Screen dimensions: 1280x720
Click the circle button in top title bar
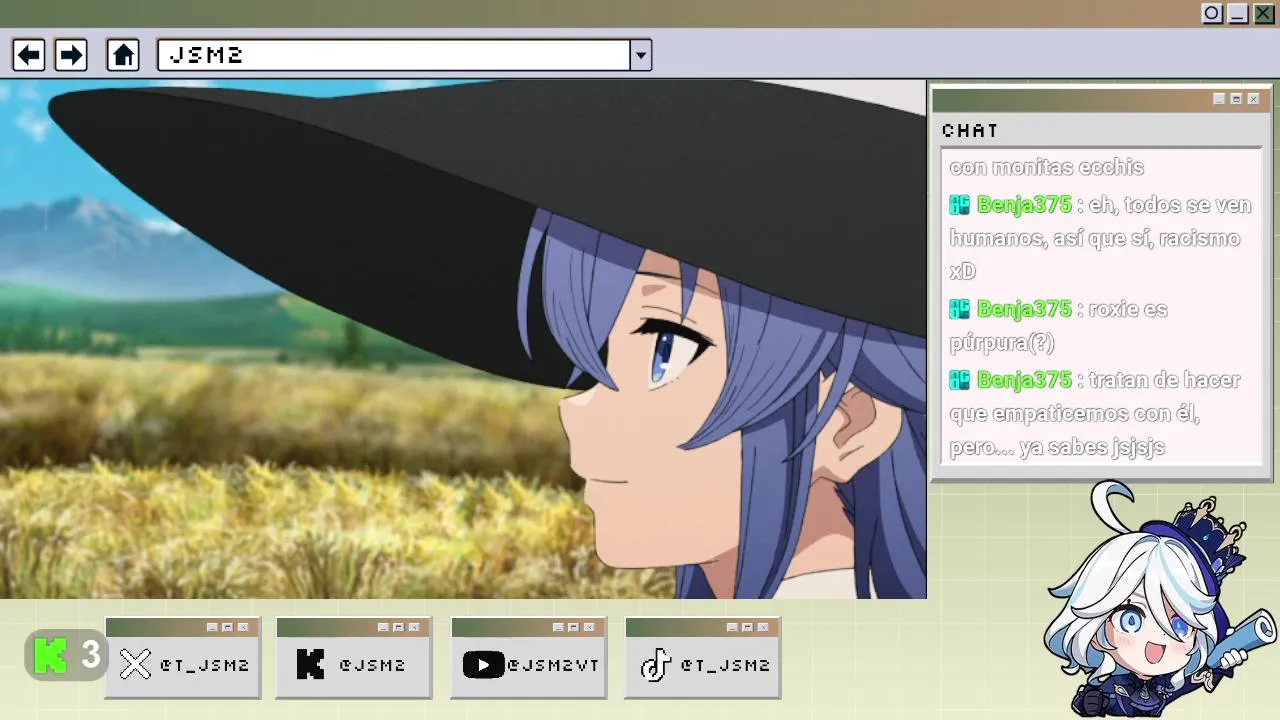coord(1212,13)
